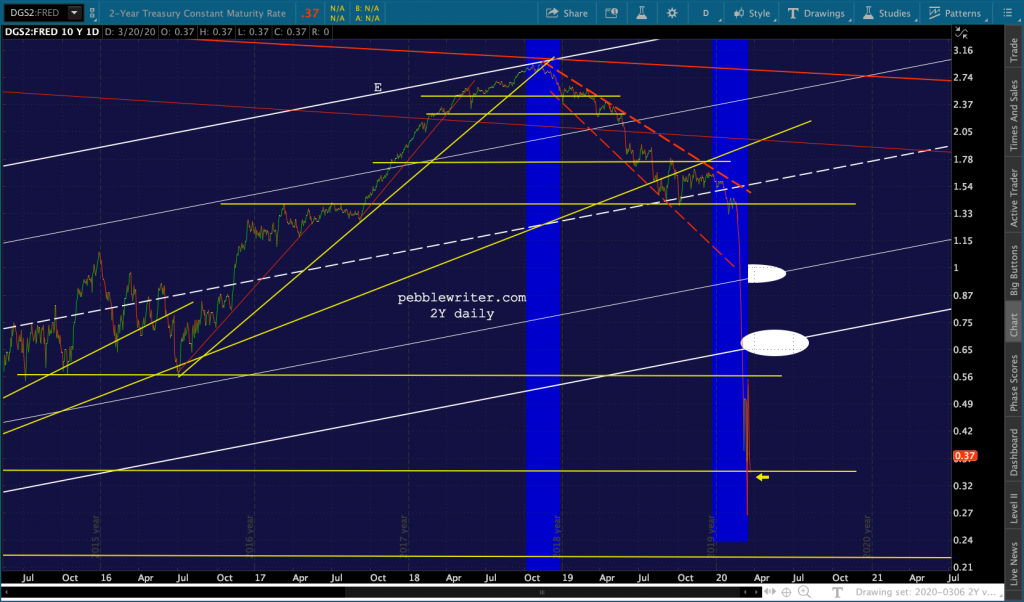Click the Edit studies flask icon

(x=642, y=13)
